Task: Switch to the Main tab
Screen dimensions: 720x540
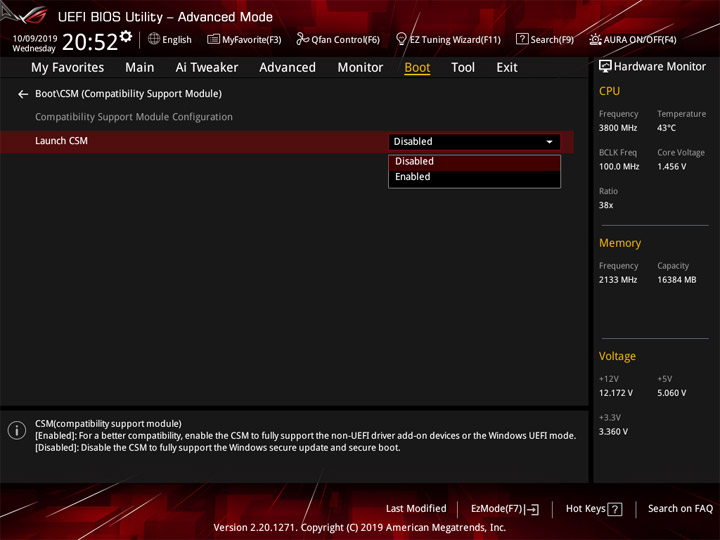Action: [x=140, y=68]
